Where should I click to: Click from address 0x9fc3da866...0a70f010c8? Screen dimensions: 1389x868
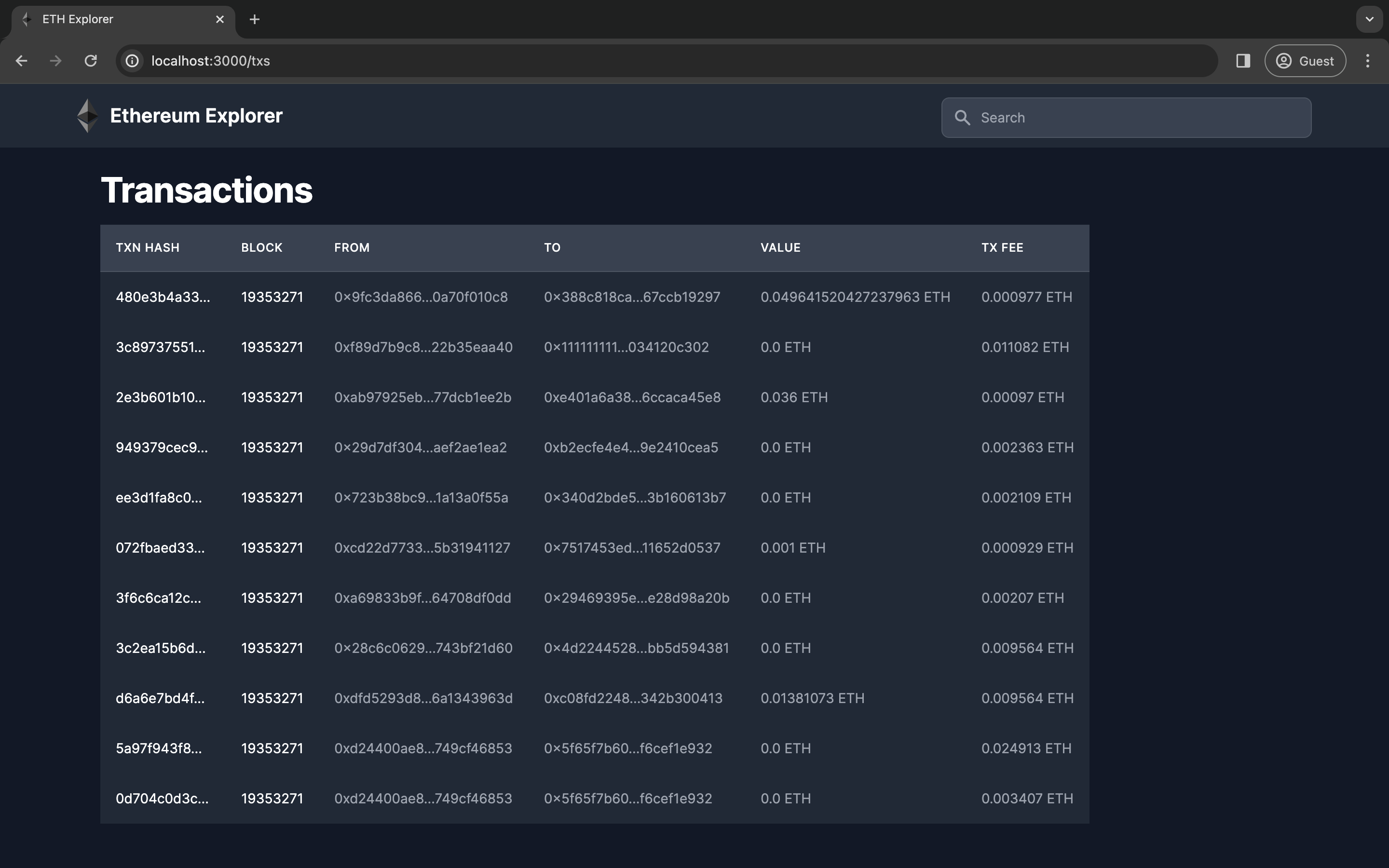(422, 298)
